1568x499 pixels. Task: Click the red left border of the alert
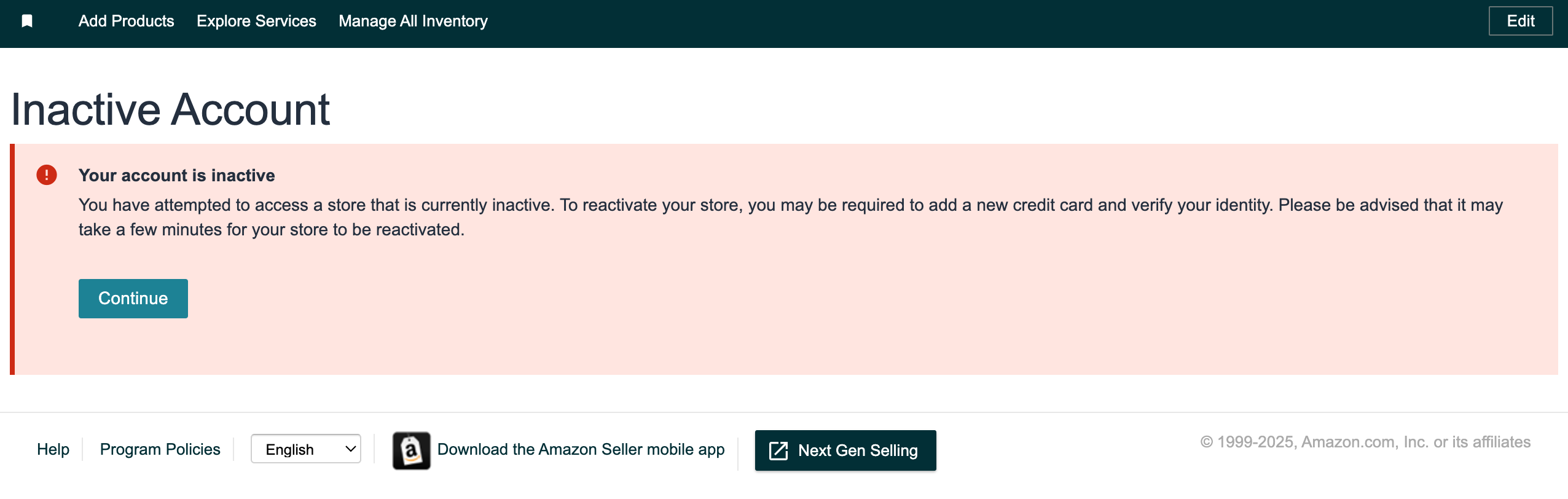click(x=12, y=259)
